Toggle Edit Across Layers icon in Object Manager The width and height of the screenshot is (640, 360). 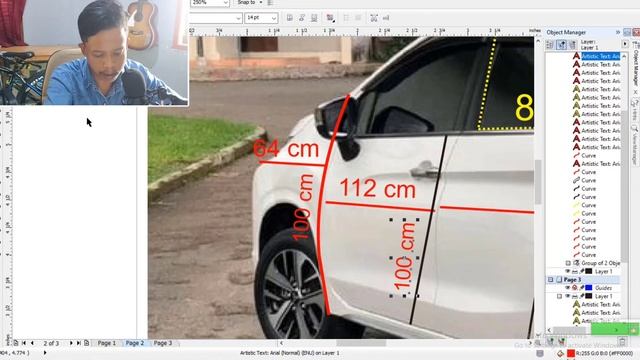[562, 44]
